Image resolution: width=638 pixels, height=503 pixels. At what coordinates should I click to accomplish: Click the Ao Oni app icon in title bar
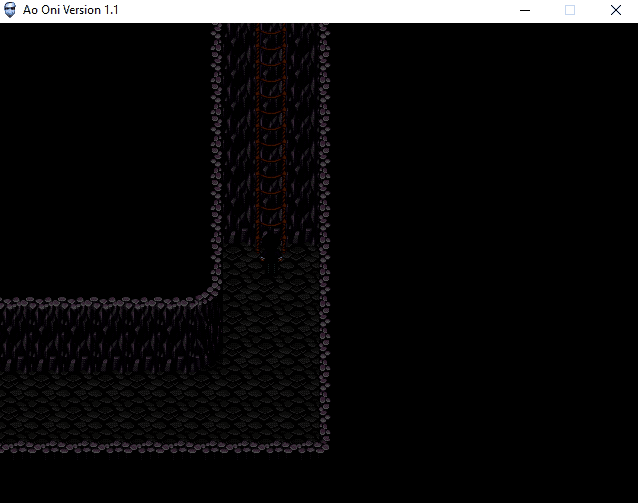[x=10, y=10]
